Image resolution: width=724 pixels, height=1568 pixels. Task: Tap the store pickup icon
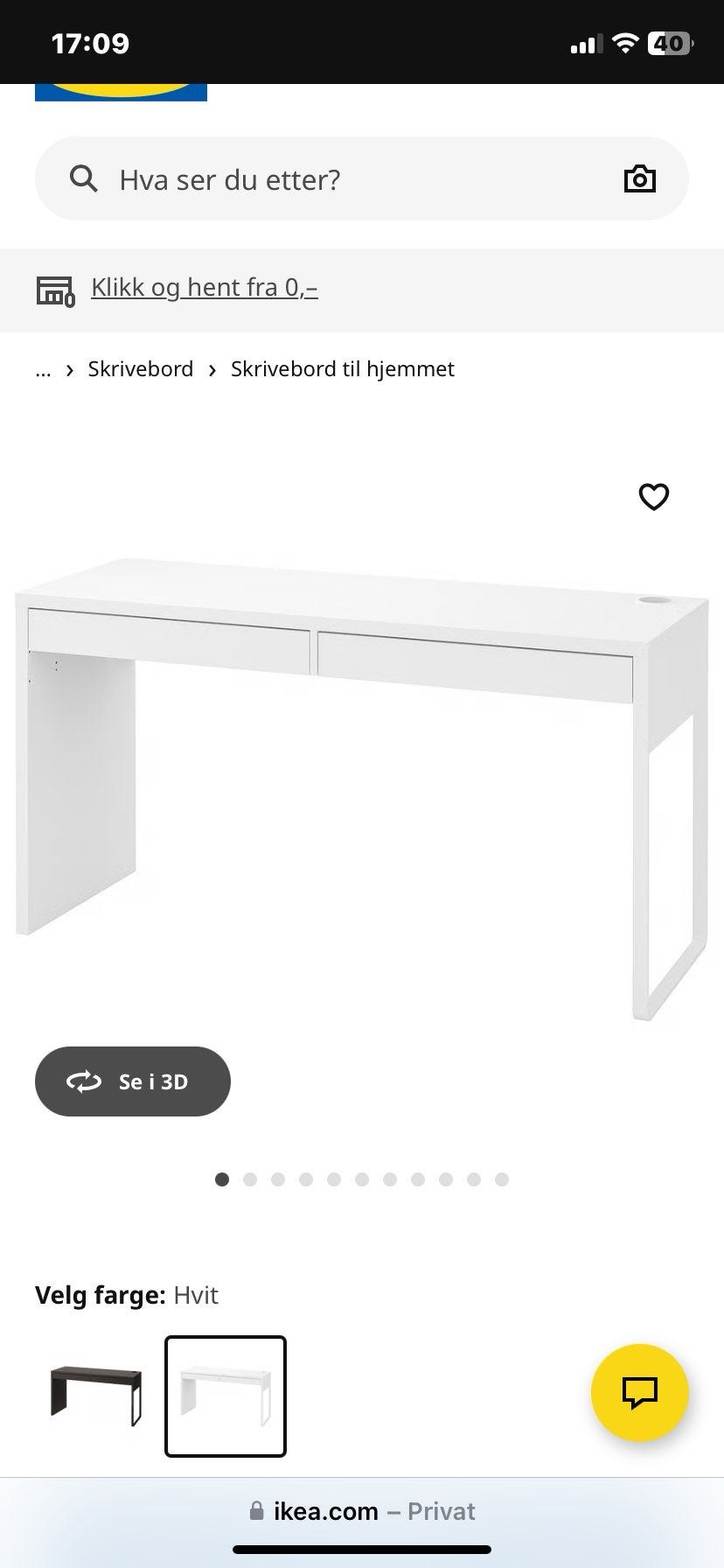[56, 290]
